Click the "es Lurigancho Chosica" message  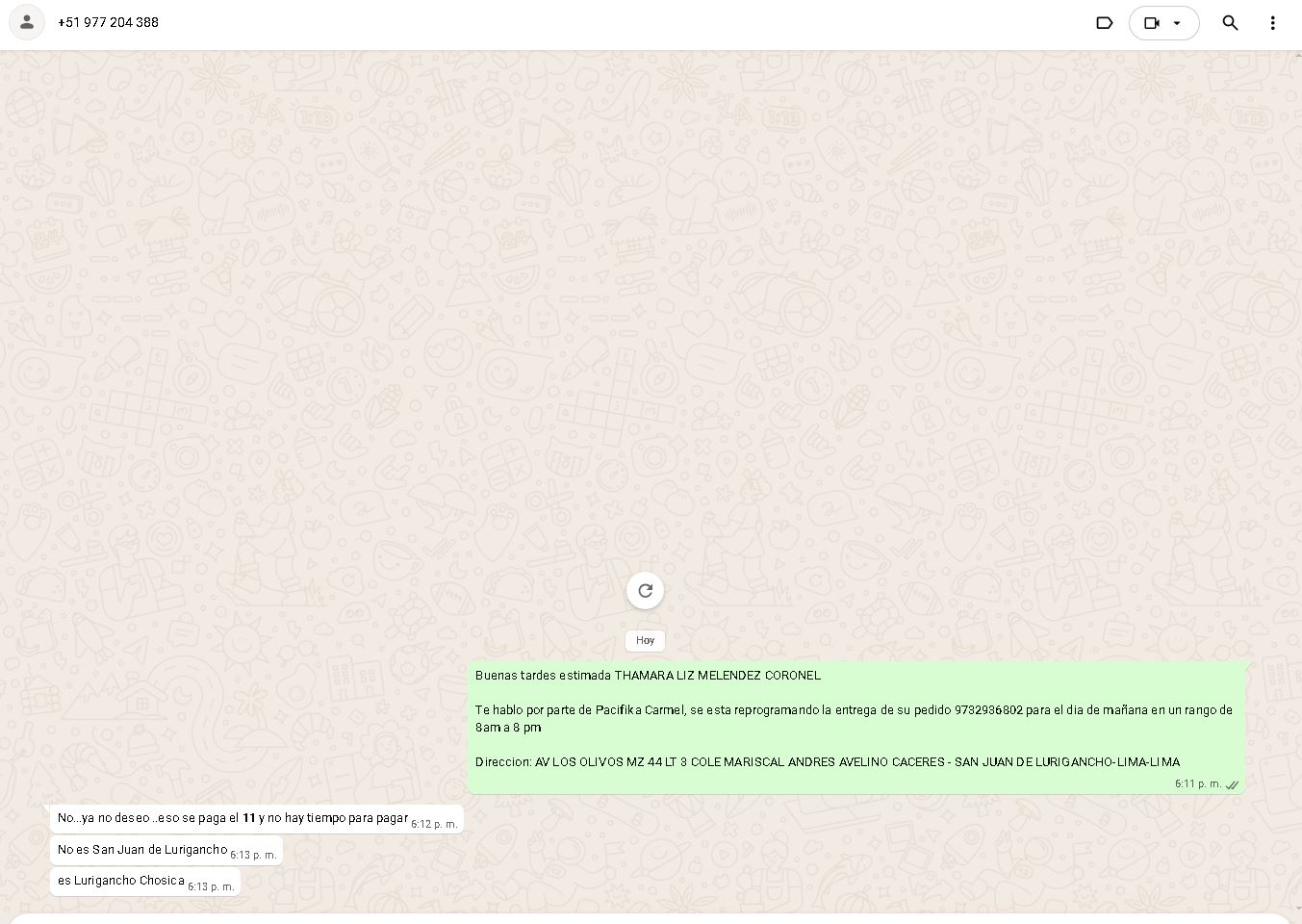[x=120, y=881]
